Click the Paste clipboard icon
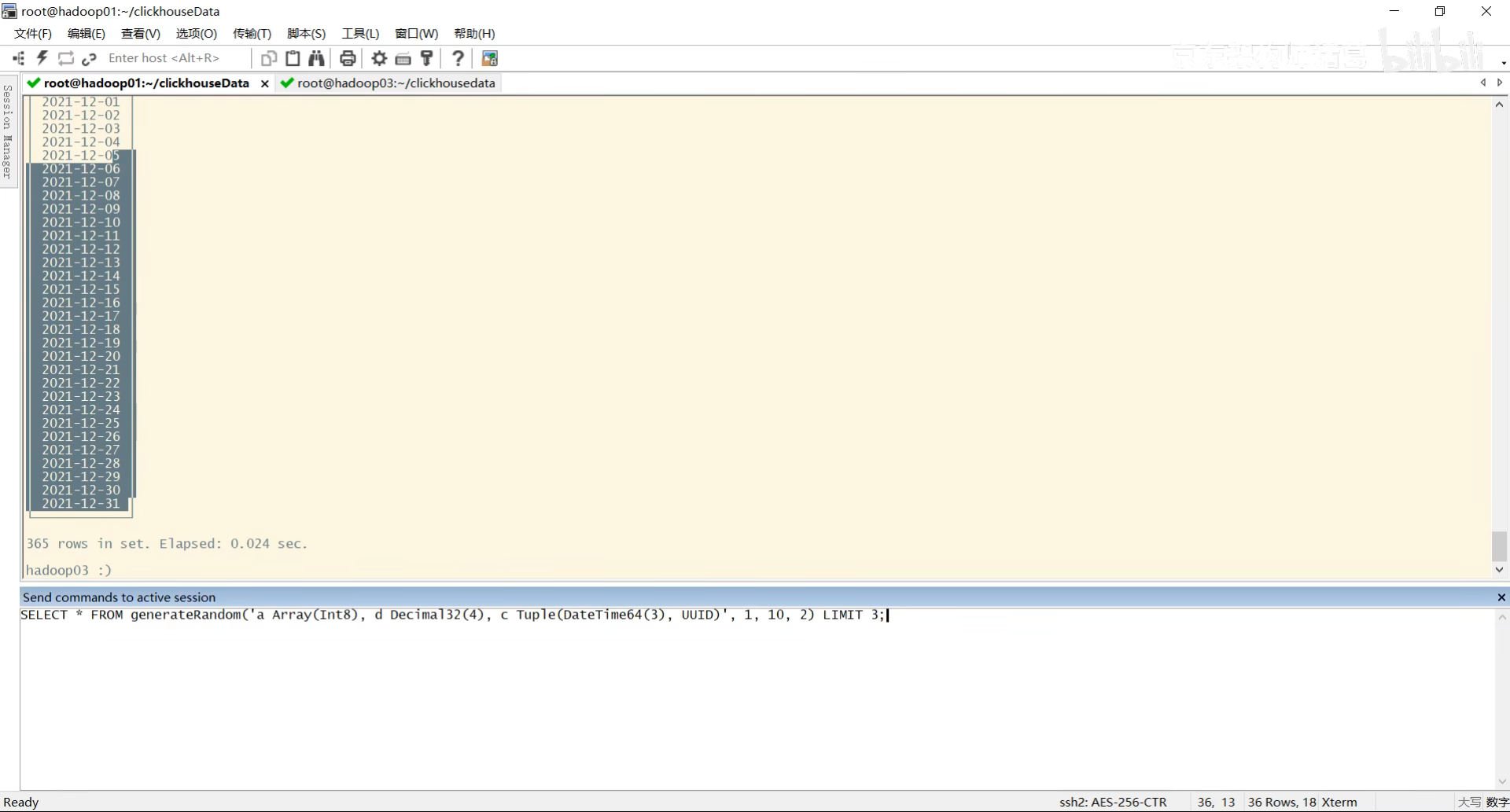The image size is (1510, 812). click(x=293, y=58)
